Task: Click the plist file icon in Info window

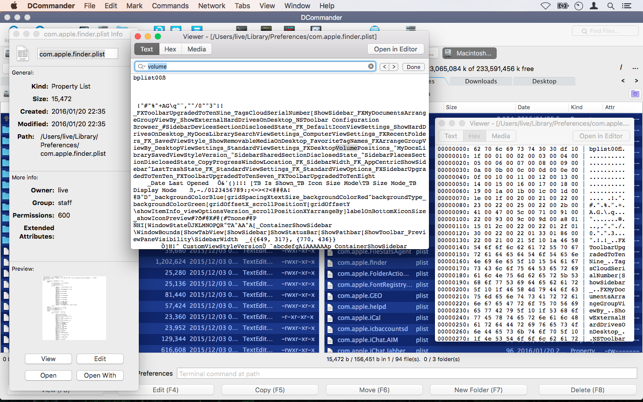Action: pyautogui.click(x=23, y=54)
